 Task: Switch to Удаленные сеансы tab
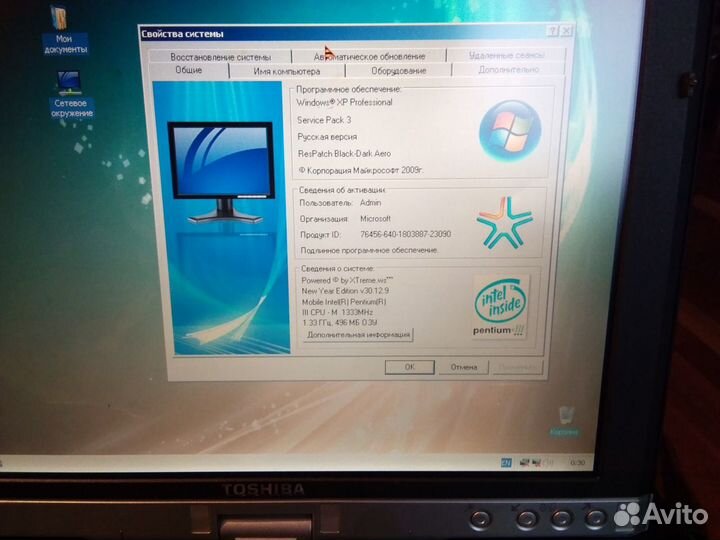click(x=506, y=55)
